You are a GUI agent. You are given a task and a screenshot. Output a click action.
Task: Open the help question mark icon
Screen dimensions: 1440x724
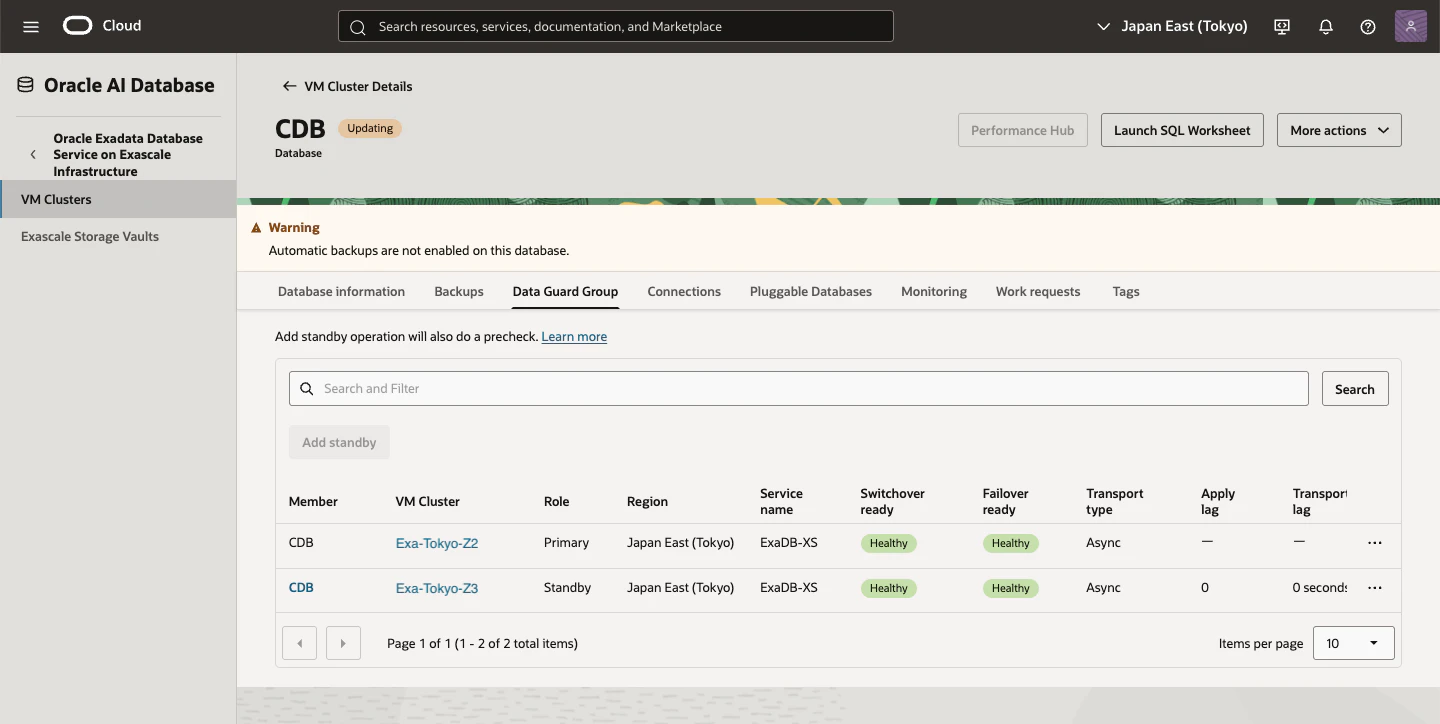(x=1368, y=27)
